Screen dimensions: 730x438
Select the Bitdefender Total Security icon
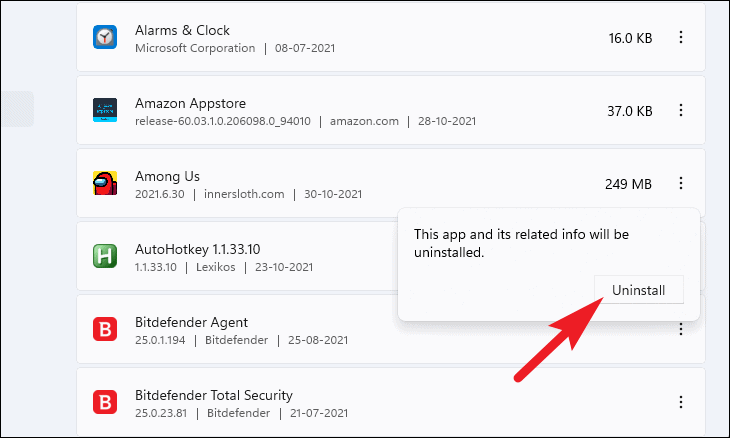pos(105,402)
